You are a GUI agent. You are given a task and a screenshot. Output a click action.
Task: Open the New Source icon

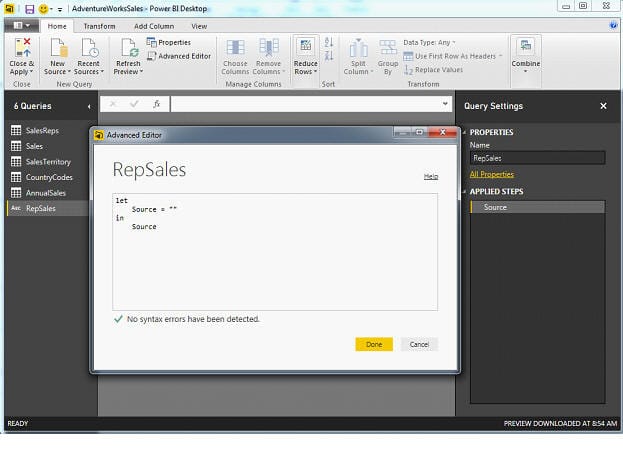tap(58, 47)
